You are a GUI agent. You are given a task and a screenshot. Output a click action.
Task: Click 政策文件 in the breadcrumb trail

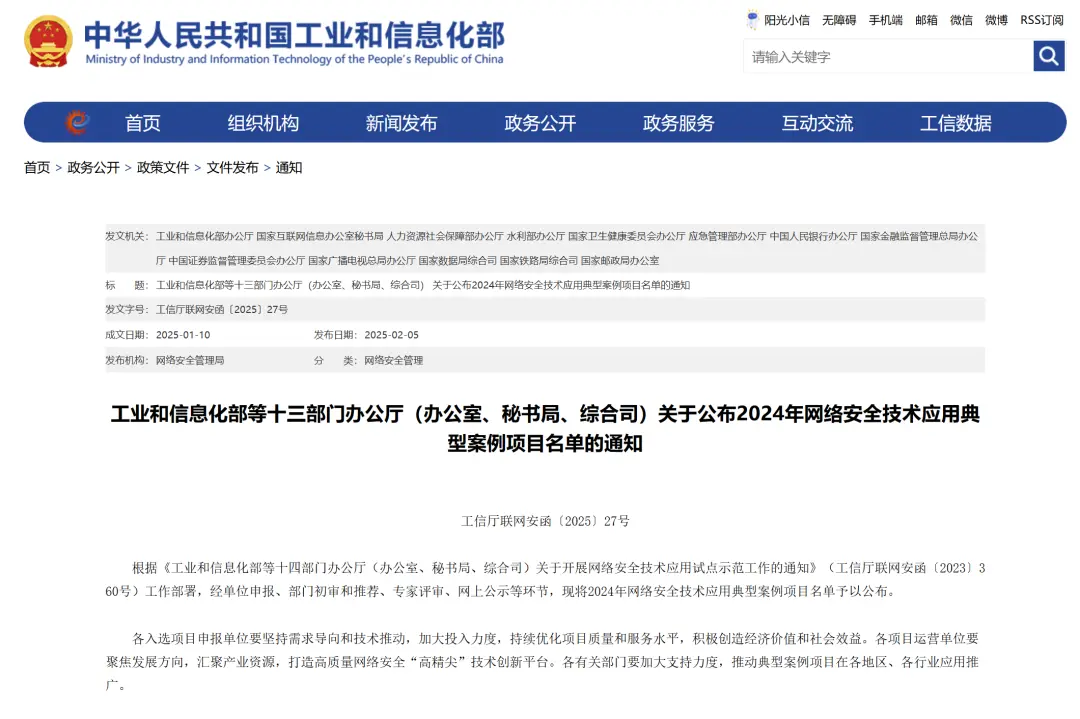(x=163, y=167)
